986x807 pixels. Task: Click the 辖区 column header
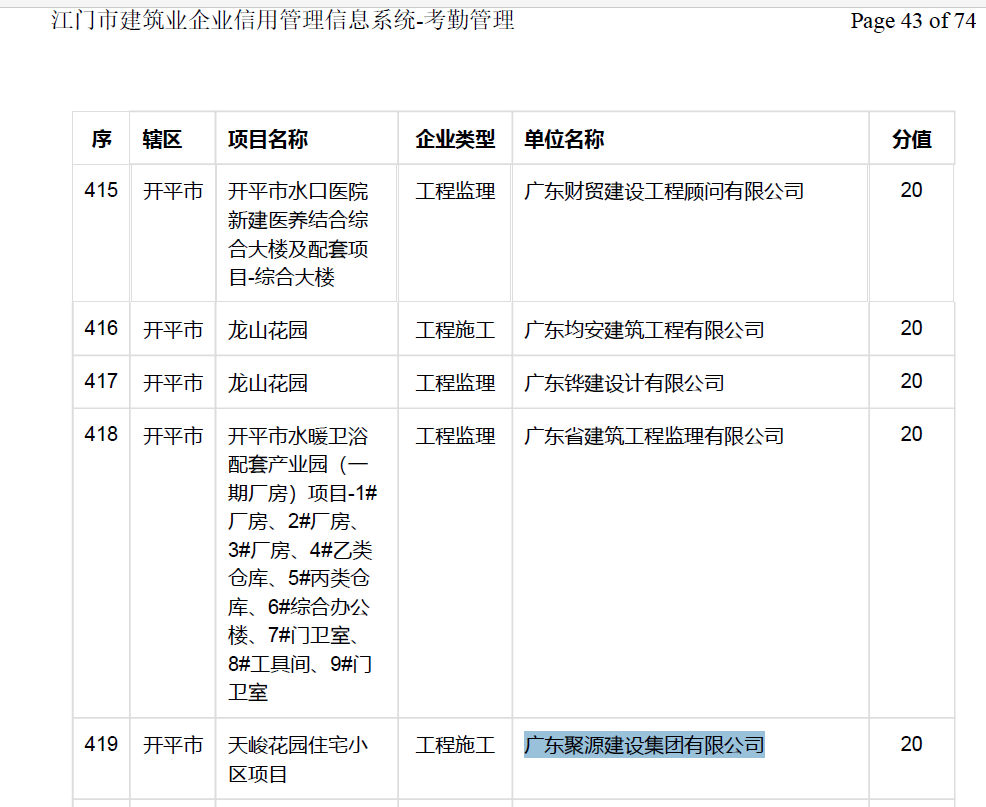point(162,139)
